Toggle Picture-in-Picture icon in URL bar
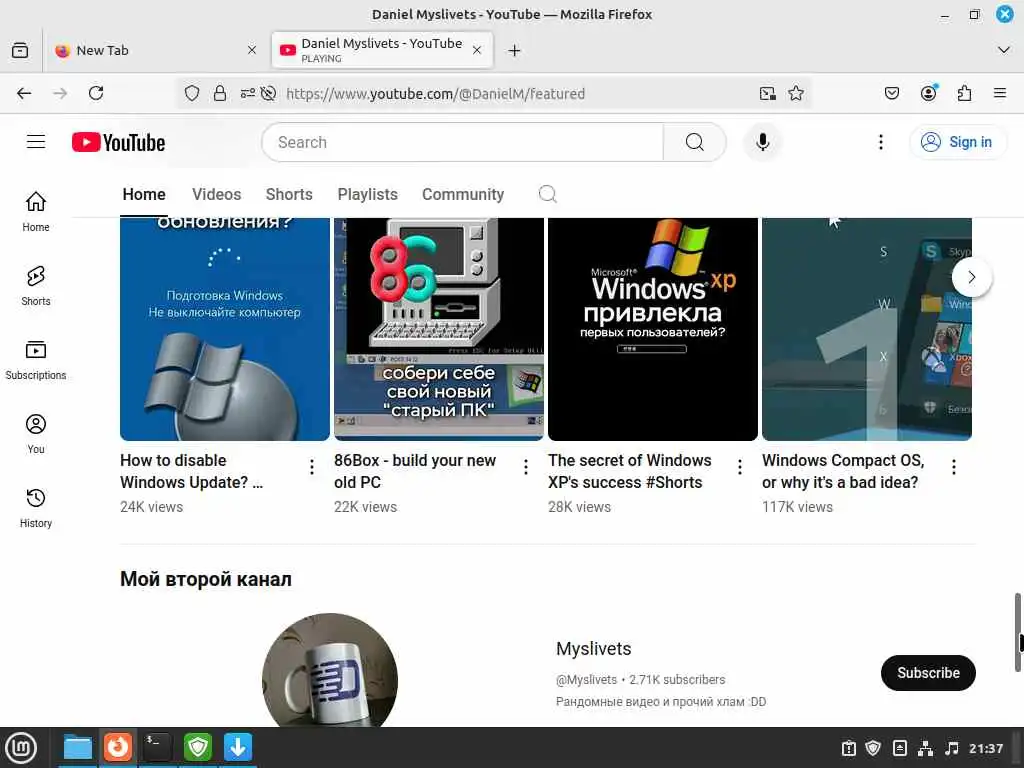The width and height of the screenshot is (1024, 768). 768,93
